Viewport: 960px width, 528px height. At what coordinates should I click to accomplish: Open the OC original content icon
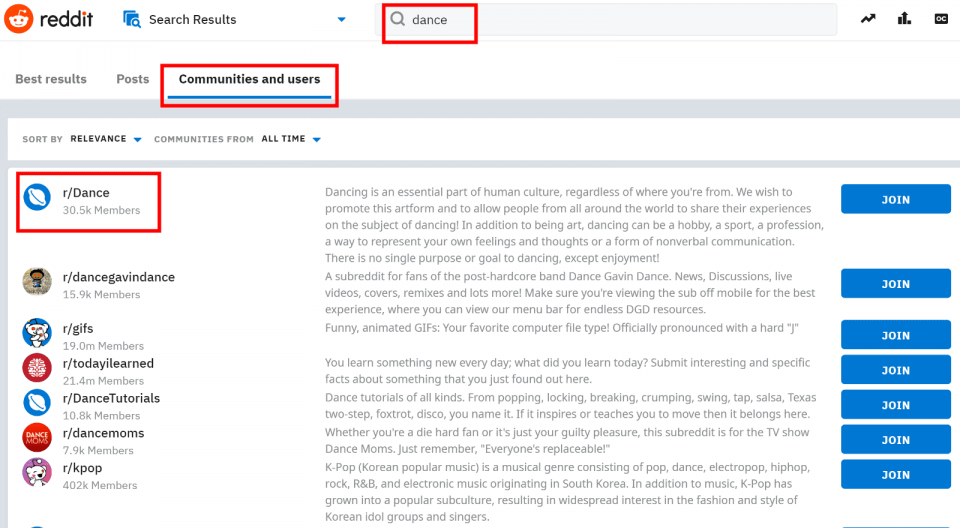pyautogui.click(x=941, y=19)
